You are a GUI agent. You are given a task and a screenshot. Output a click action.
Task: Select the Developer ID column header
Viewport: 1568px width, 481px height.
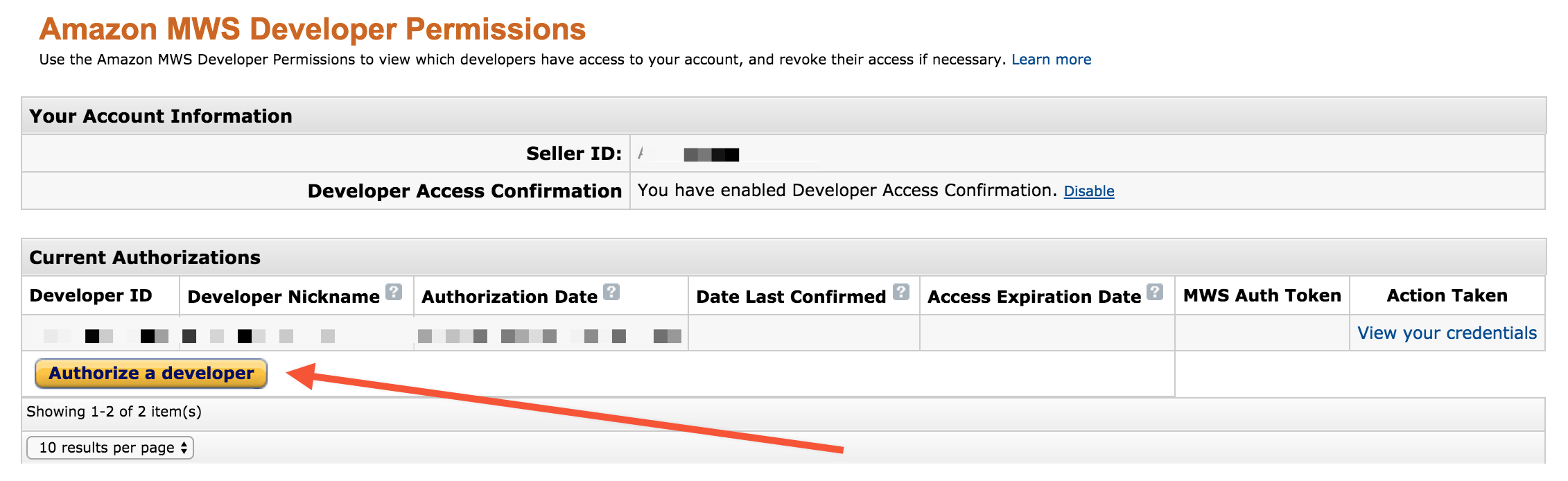coord(91,296)
